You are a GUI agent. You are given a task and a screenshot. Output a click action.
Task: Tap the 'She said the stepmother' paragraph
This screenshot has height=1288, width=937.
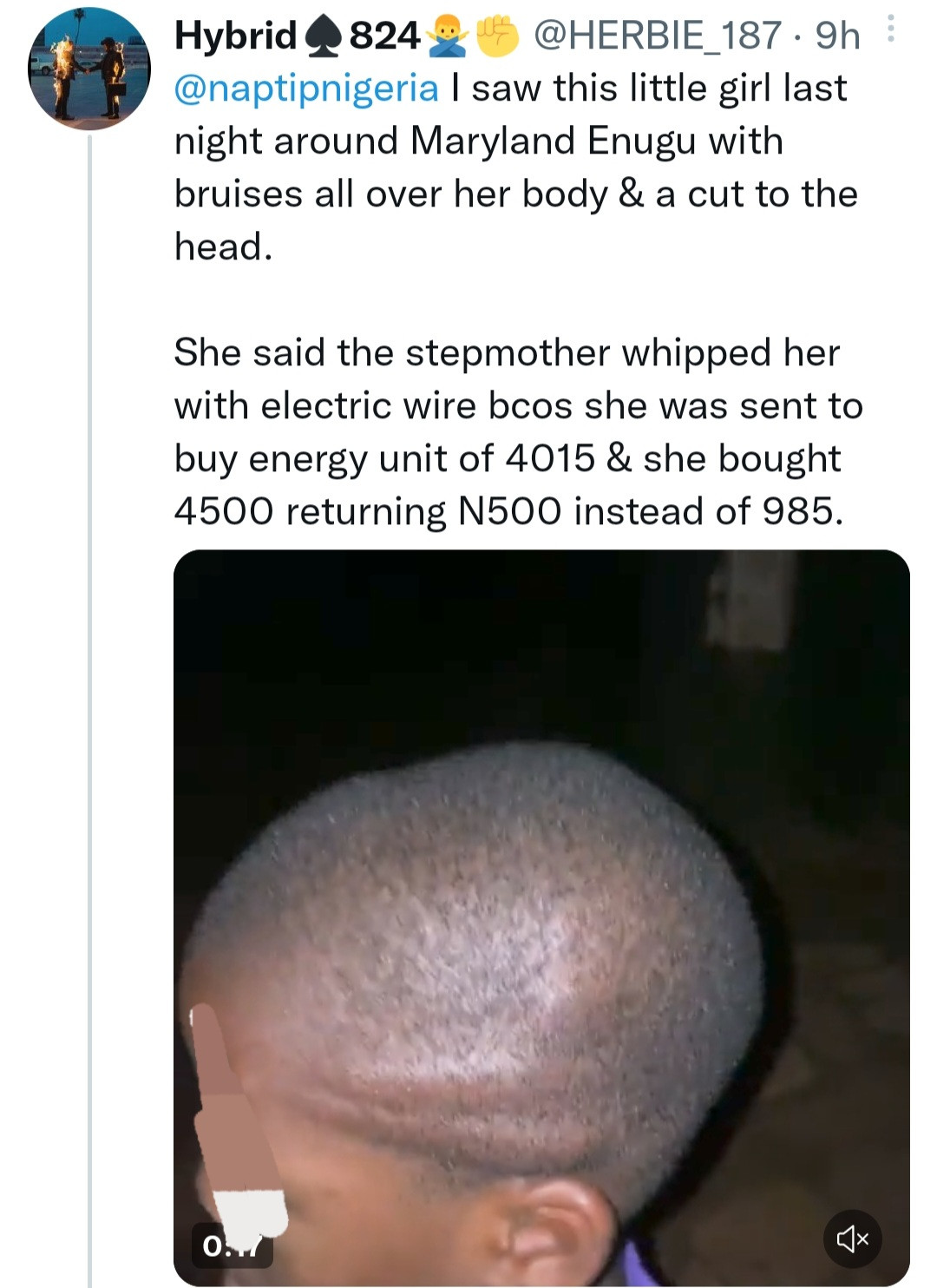pos(519,432)
